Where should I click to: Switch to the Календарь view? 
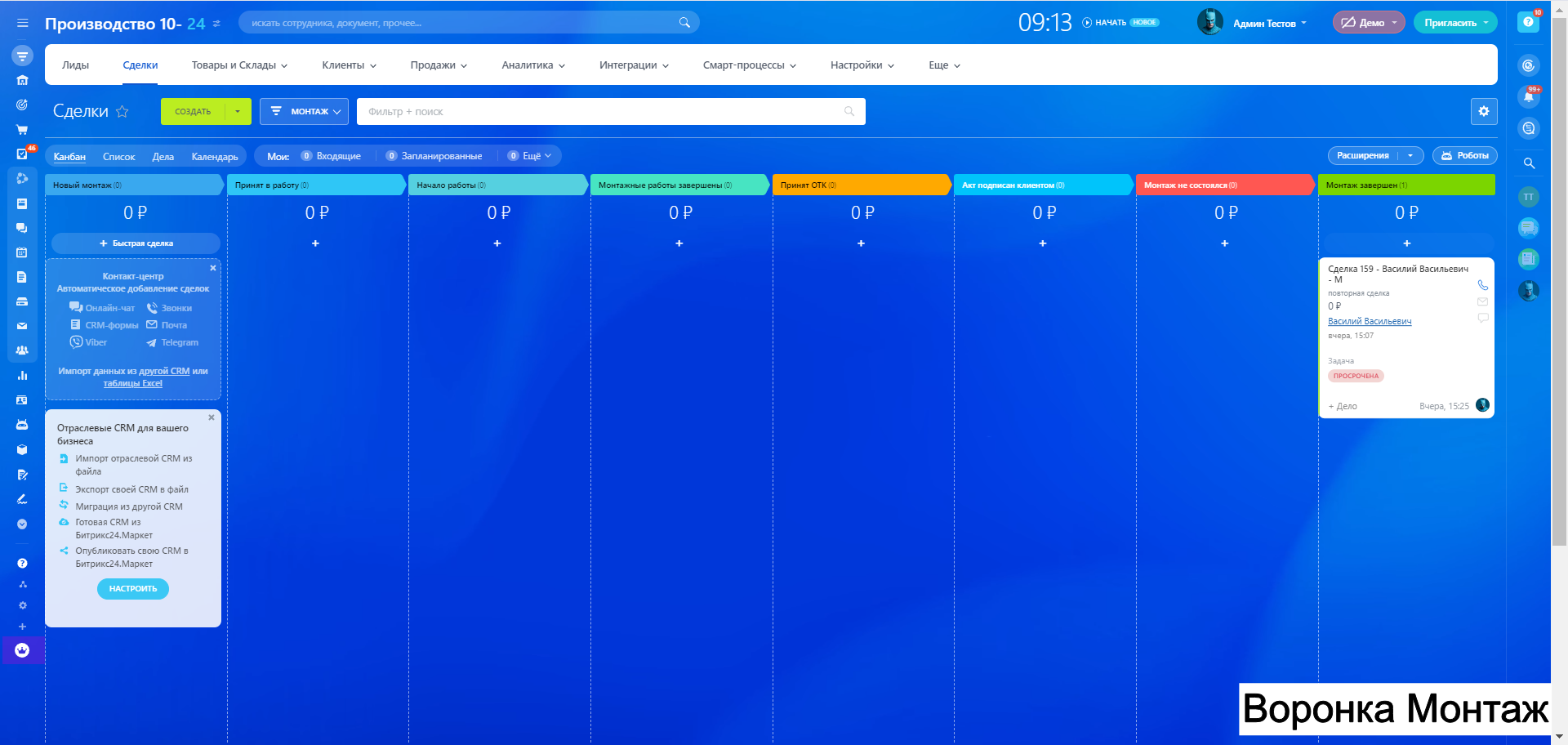(215, 156)
